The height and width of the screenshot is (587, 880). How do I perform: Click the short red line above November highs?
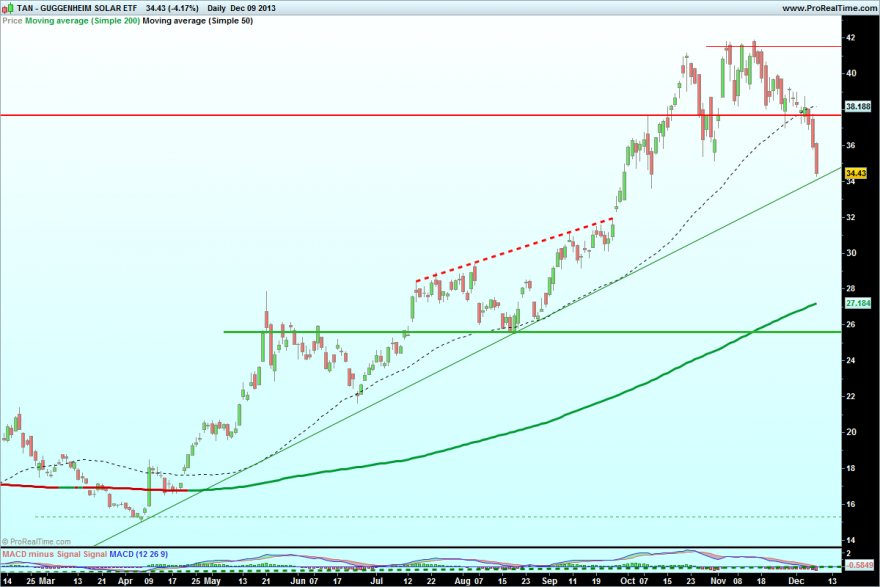[773, 47]
